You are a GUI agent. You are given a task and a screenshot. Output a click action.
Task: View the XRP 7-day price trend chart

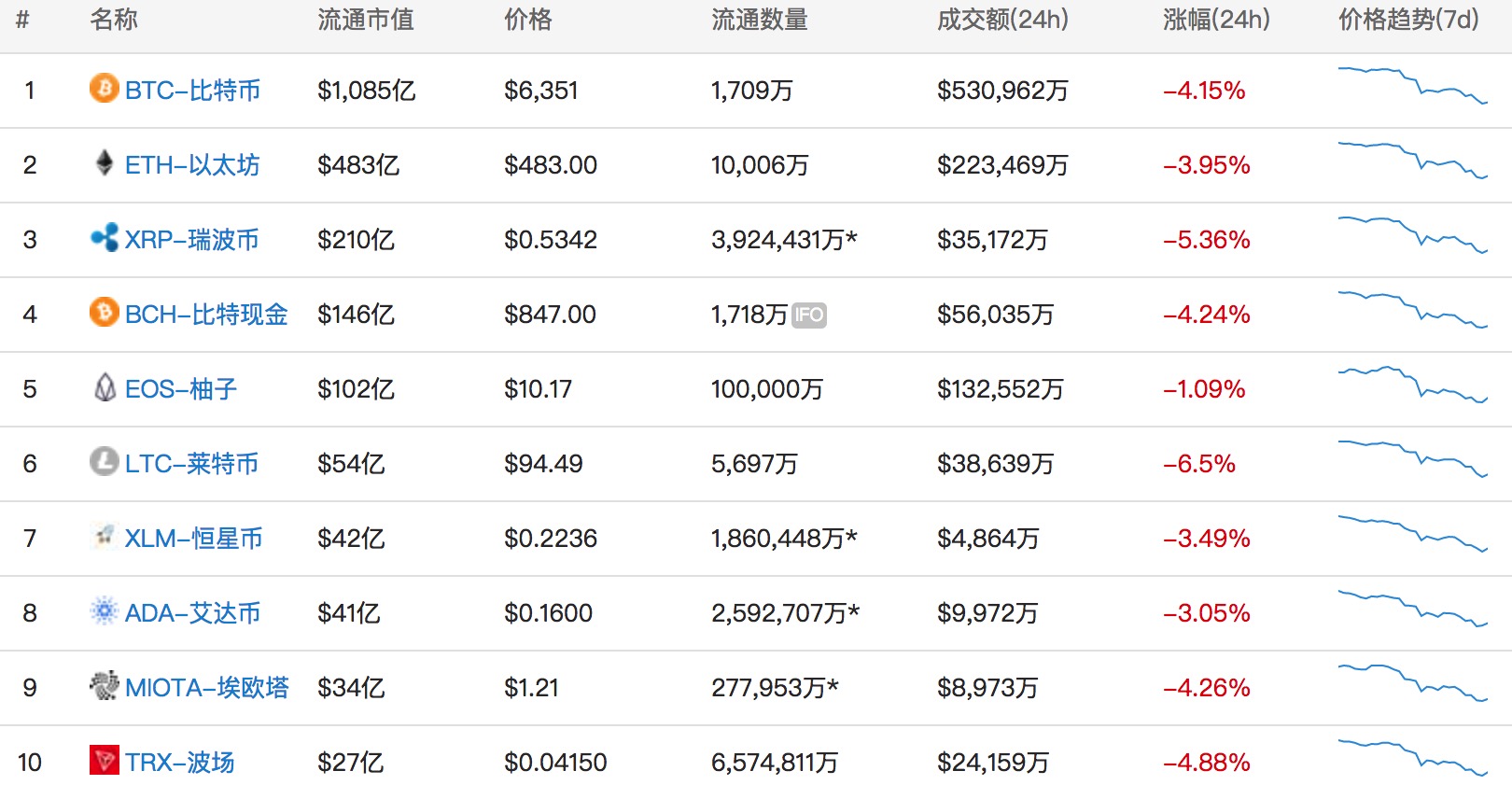(x=1413, y=234)
